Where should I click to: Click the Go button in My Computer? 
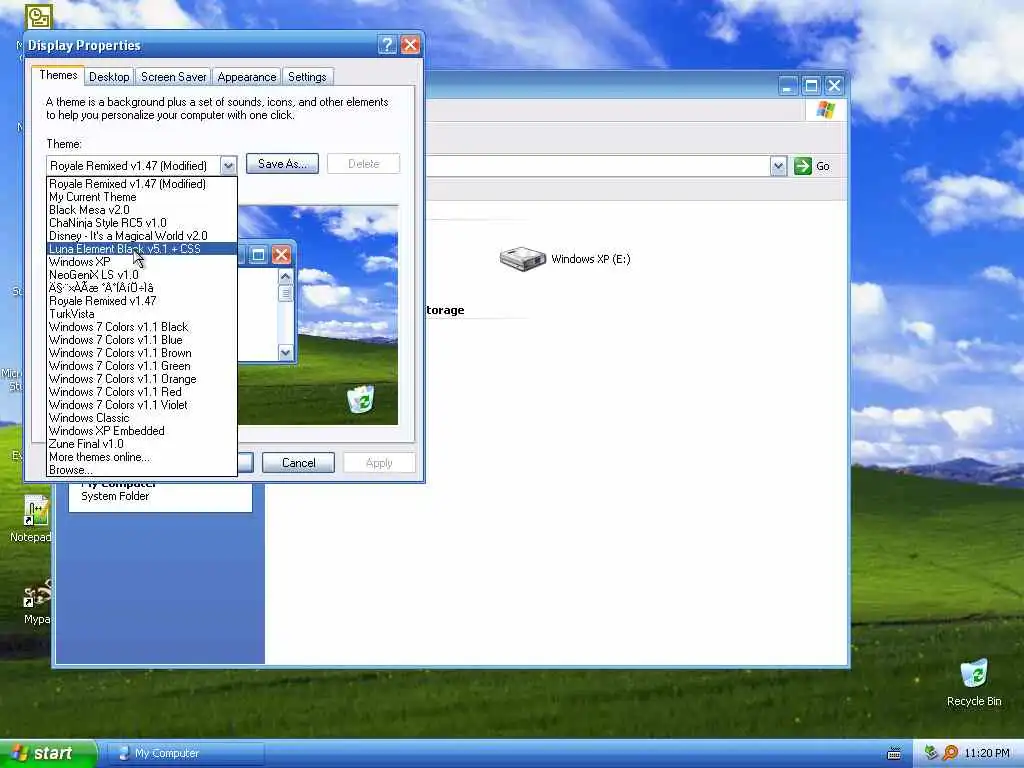(x=812, y=166)
